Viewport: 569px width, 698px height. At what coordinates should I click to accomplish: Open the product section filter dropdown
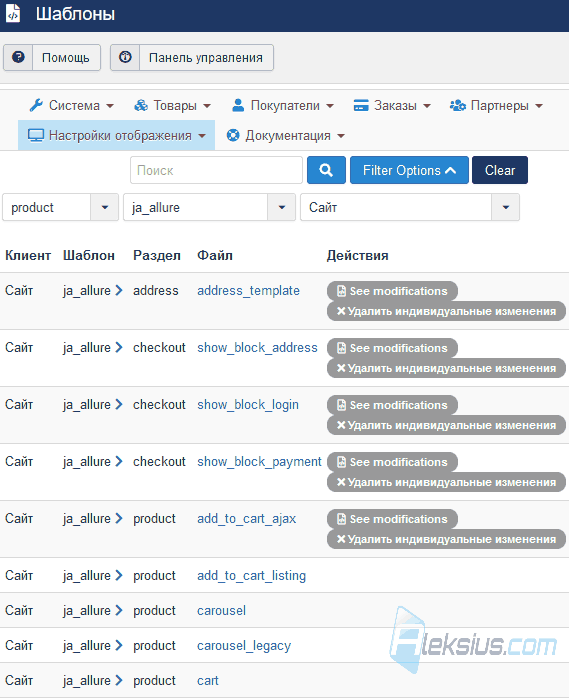[x=61, y=207]
